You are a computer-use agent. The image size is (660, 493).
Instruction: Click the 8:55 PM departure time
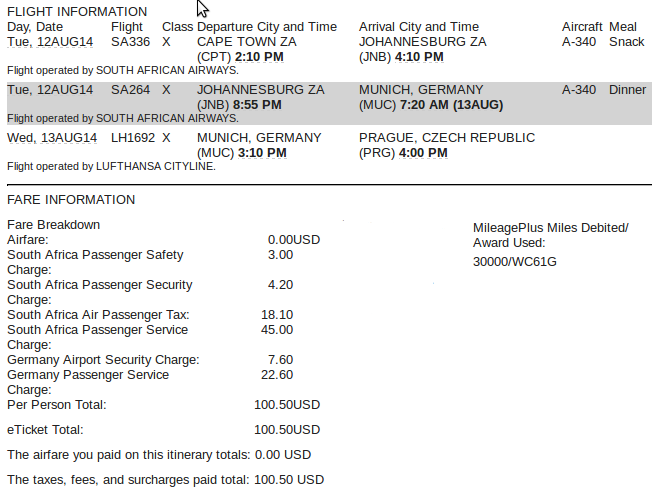click(x=257, y=105)
